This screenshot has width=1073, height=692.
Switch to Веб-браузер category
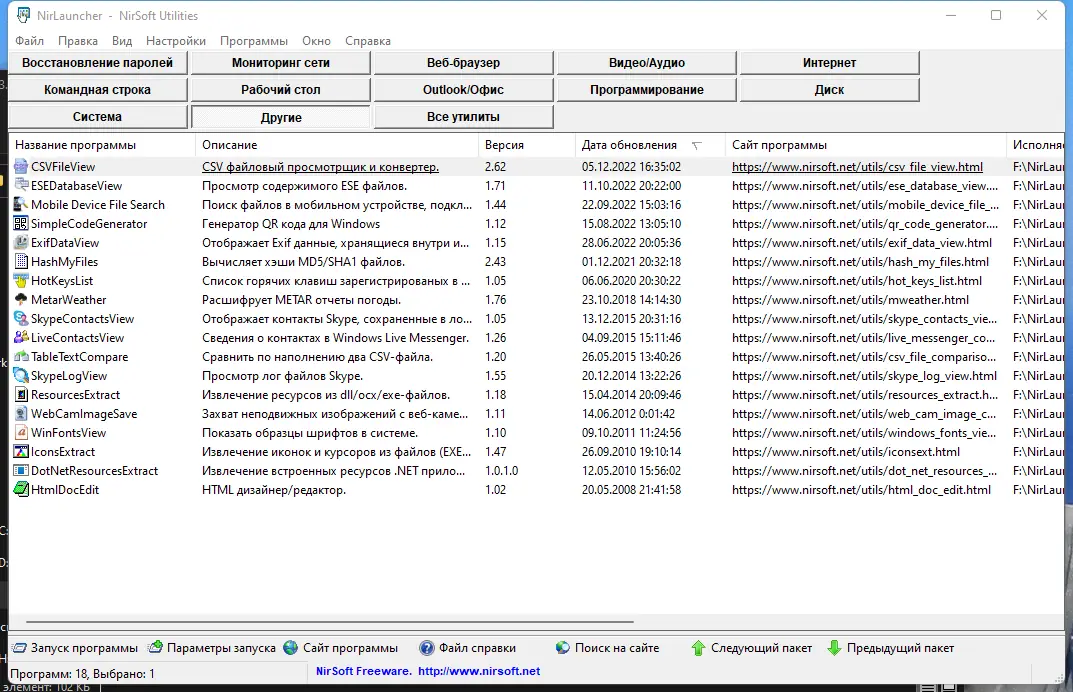click(463, 63)
